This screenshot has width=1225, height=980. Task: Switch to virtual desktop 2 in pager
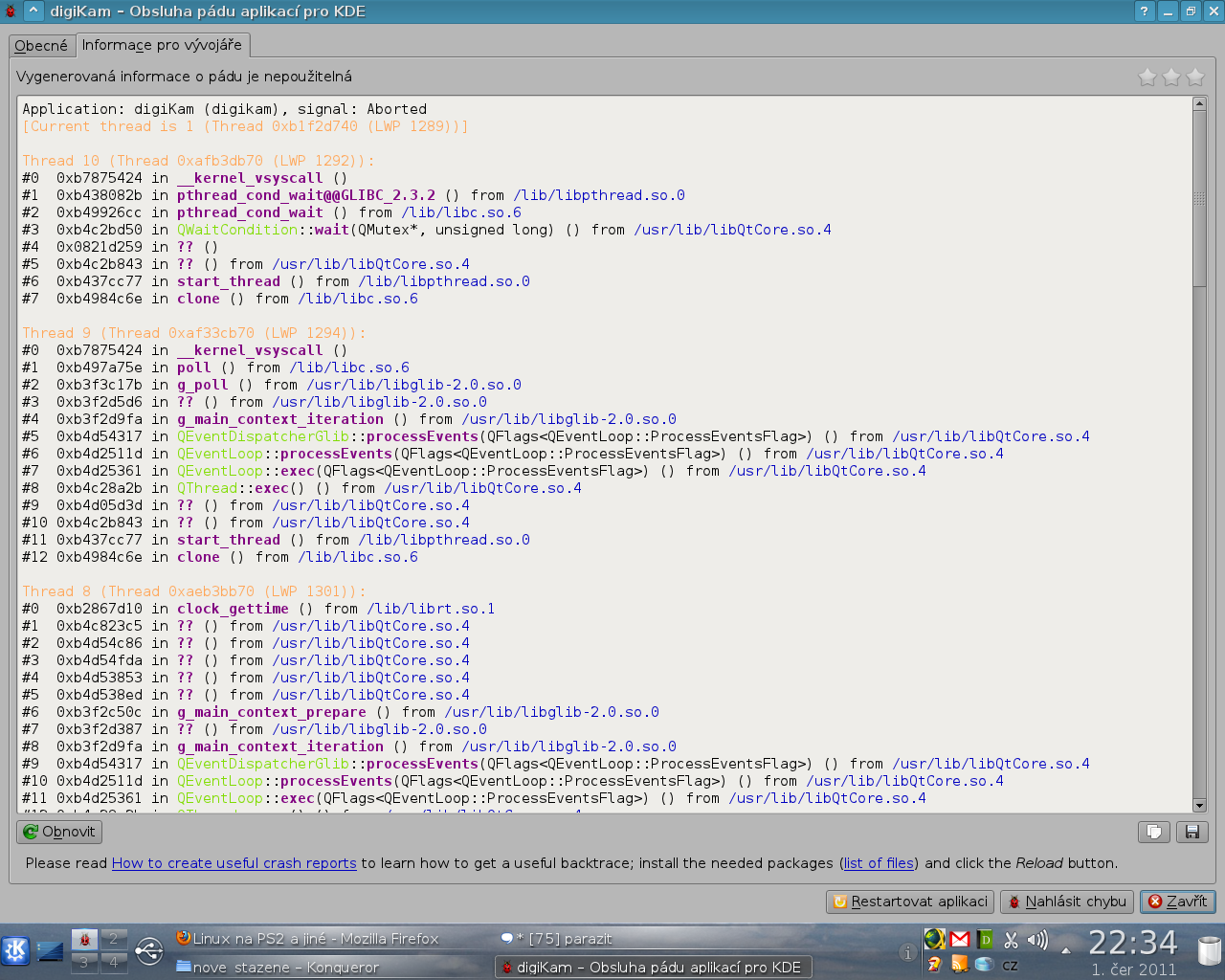(x=114, y=939)
